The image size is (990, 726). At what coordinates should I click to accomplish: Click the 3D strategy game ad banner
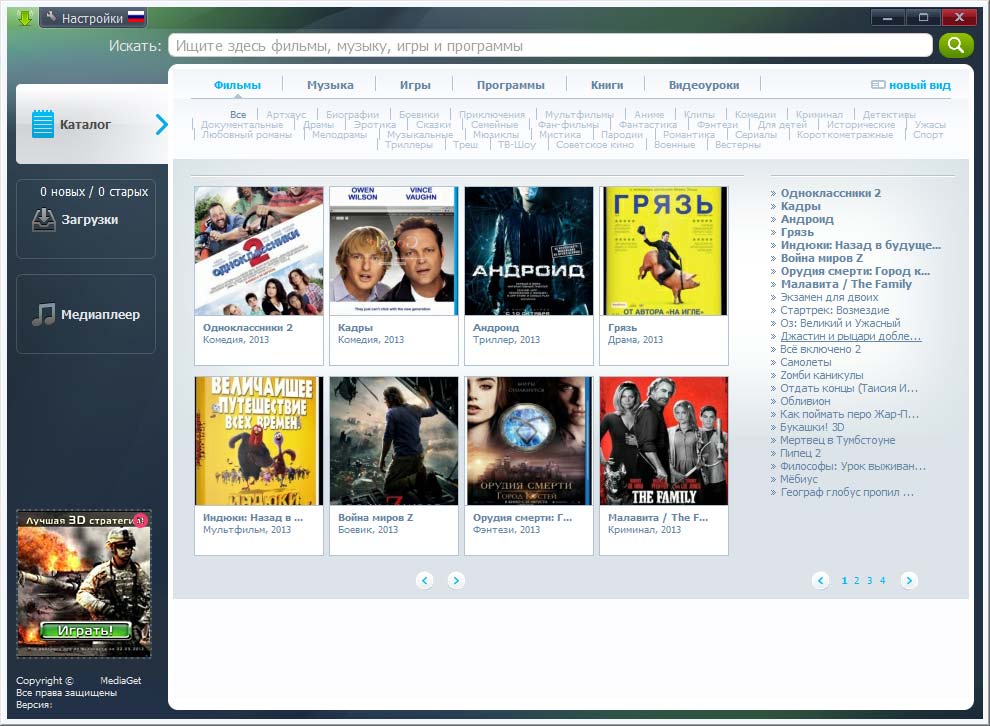pyautogui.click(x=84, y=584)
